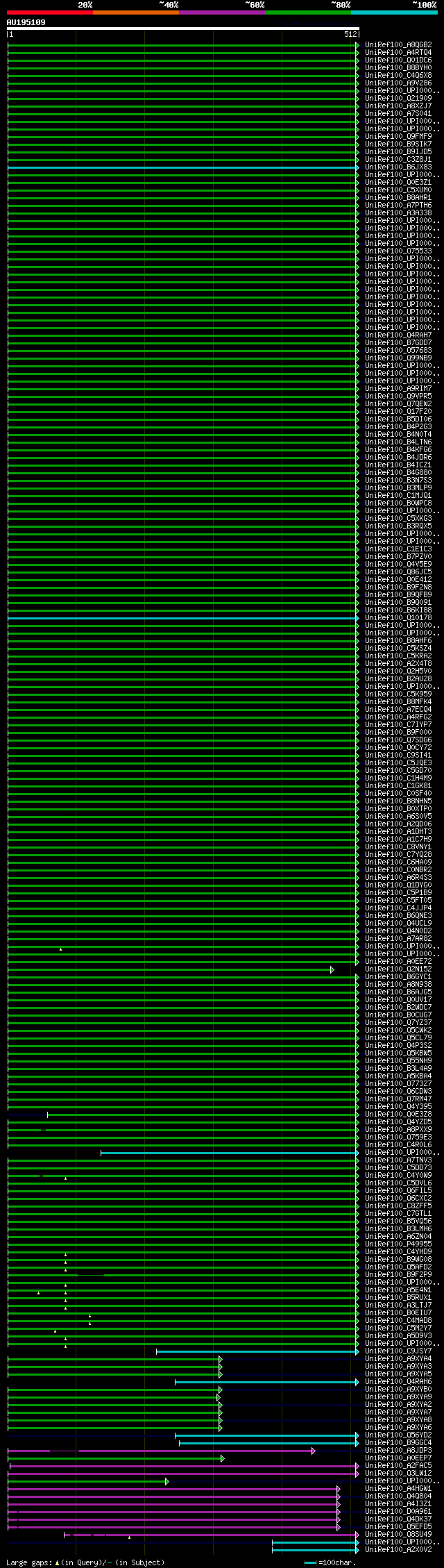The height and width of the screenshot is (1568, 444).
Task: Open hit UniRef100_Q56YD2
Action: tap(398, 1435)
